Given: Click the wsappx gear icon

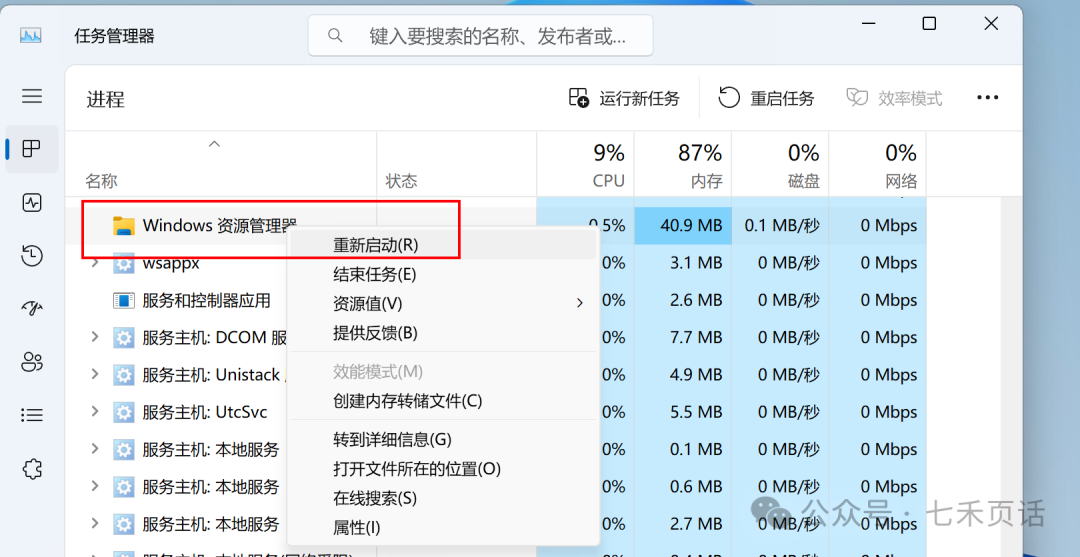Looking at the screenshot, I should point(123,263).
